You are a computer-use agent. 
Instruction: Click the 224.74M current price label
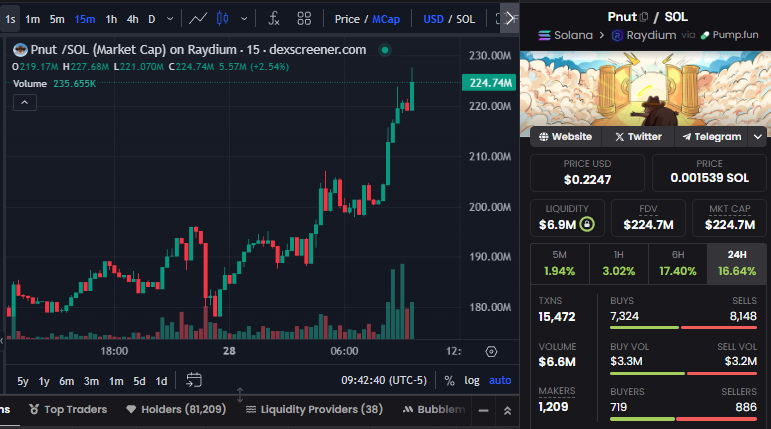coord(489,83)
